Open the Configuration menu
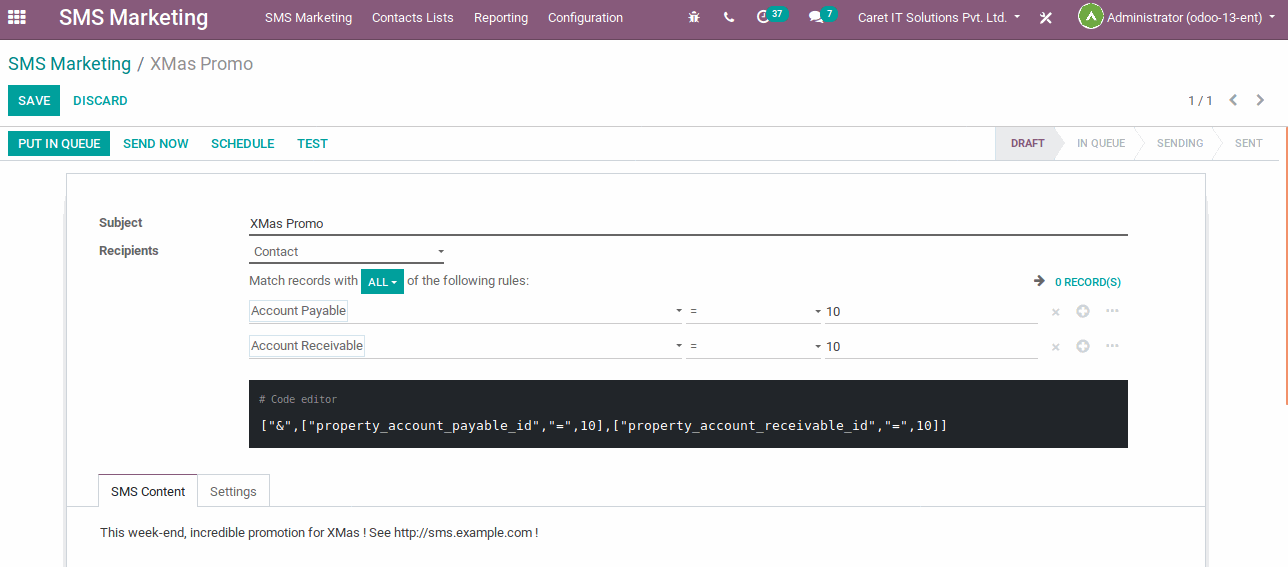The image size is (1288, 567). [x=585, y=17]
